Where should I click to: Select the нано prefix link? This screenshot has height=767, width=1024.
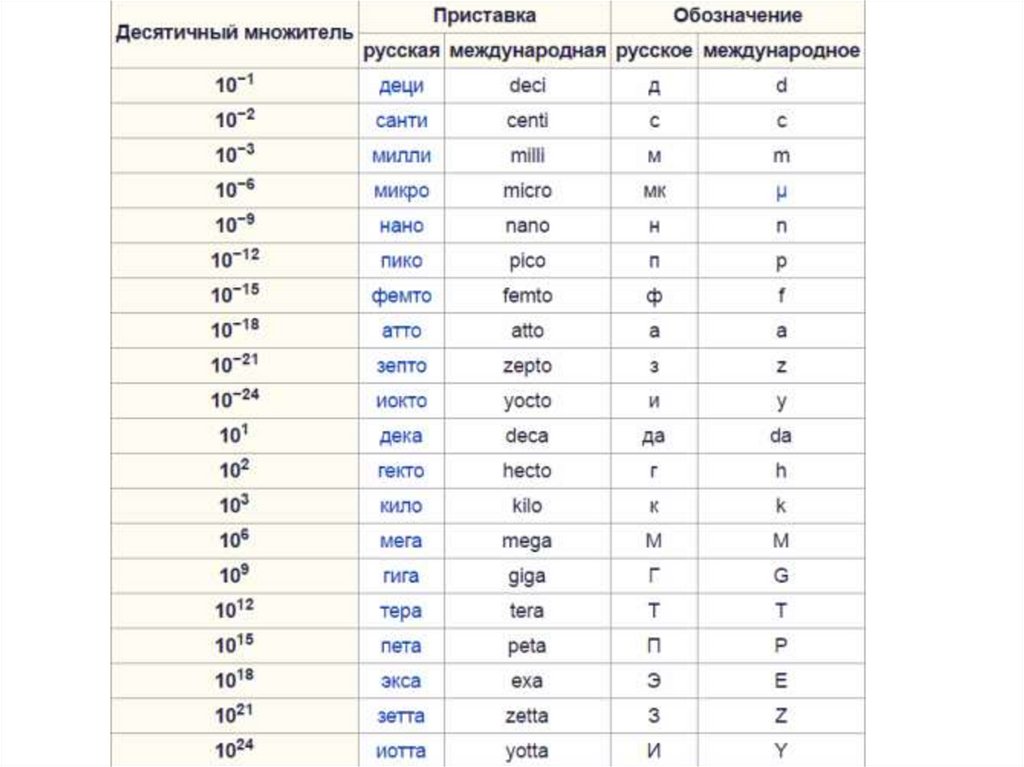pyautogui.click(x=400, y=226)
